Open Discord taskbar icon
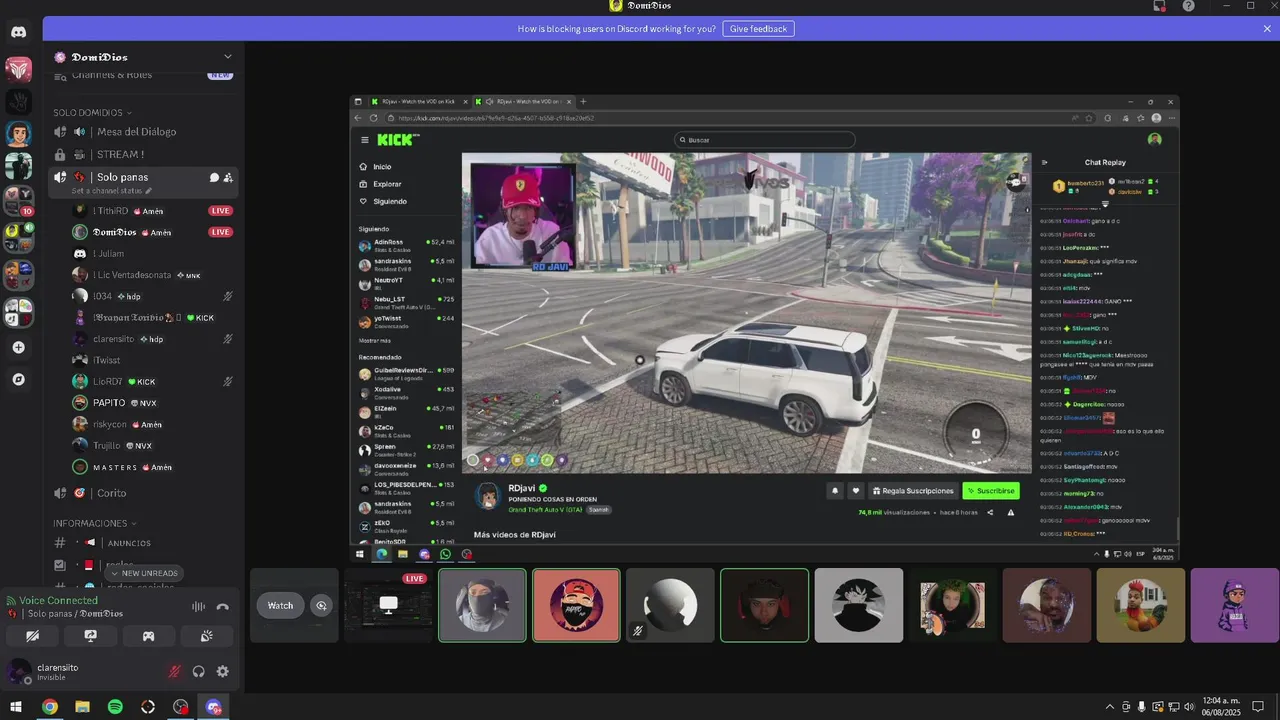 click(x=213, y=707)
